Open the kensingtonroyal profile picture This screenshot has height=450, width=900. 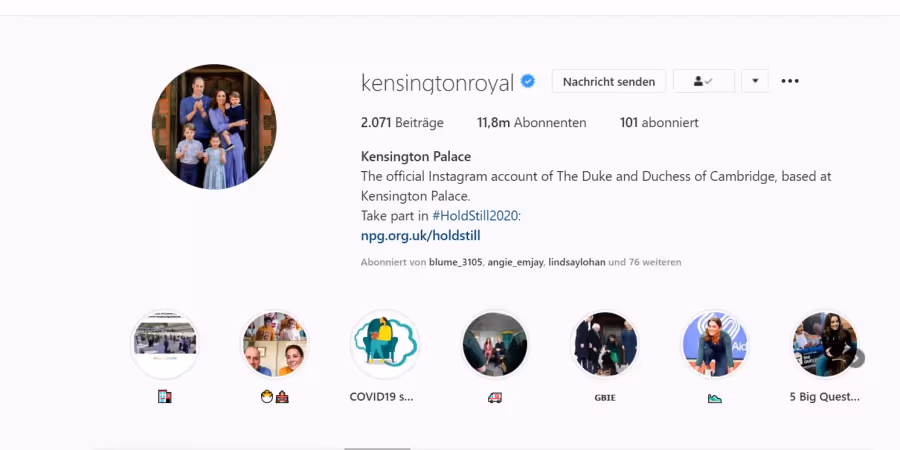[214, 126]
